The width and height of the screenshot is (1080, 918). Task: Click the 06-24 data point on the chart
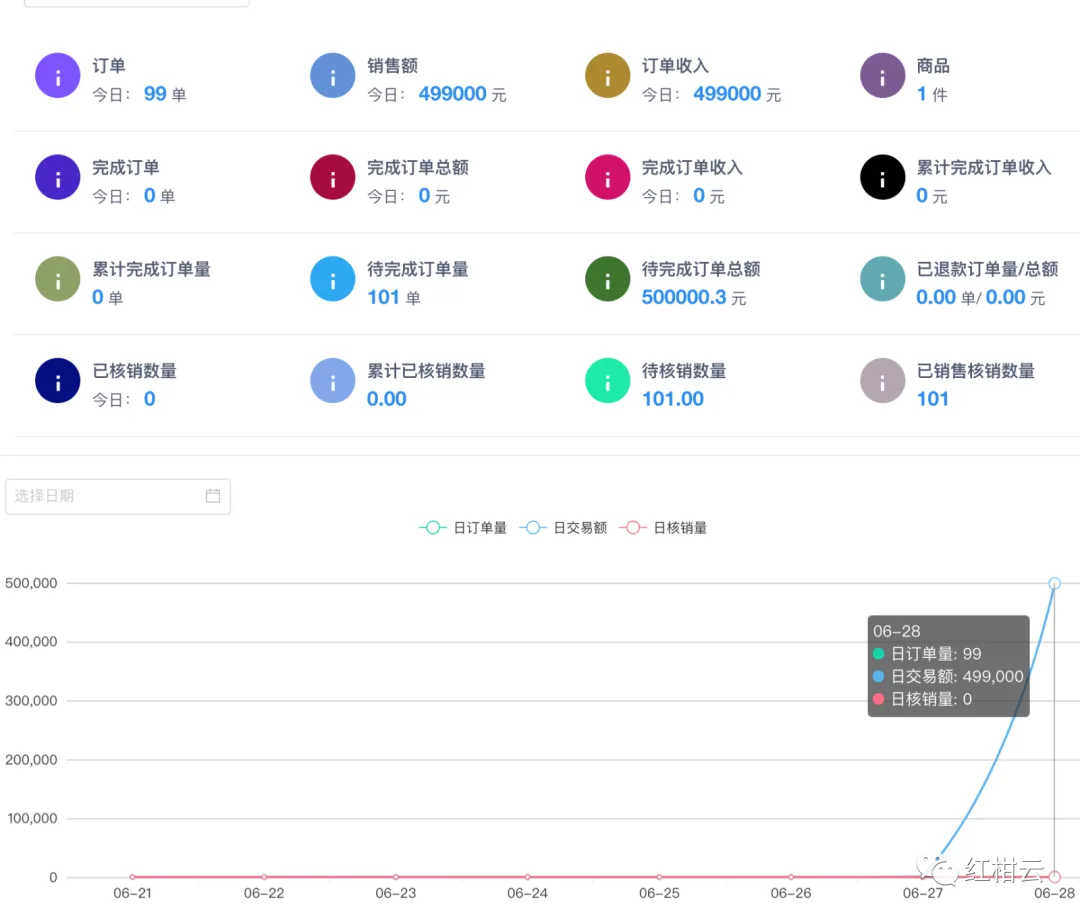(528, 877)
